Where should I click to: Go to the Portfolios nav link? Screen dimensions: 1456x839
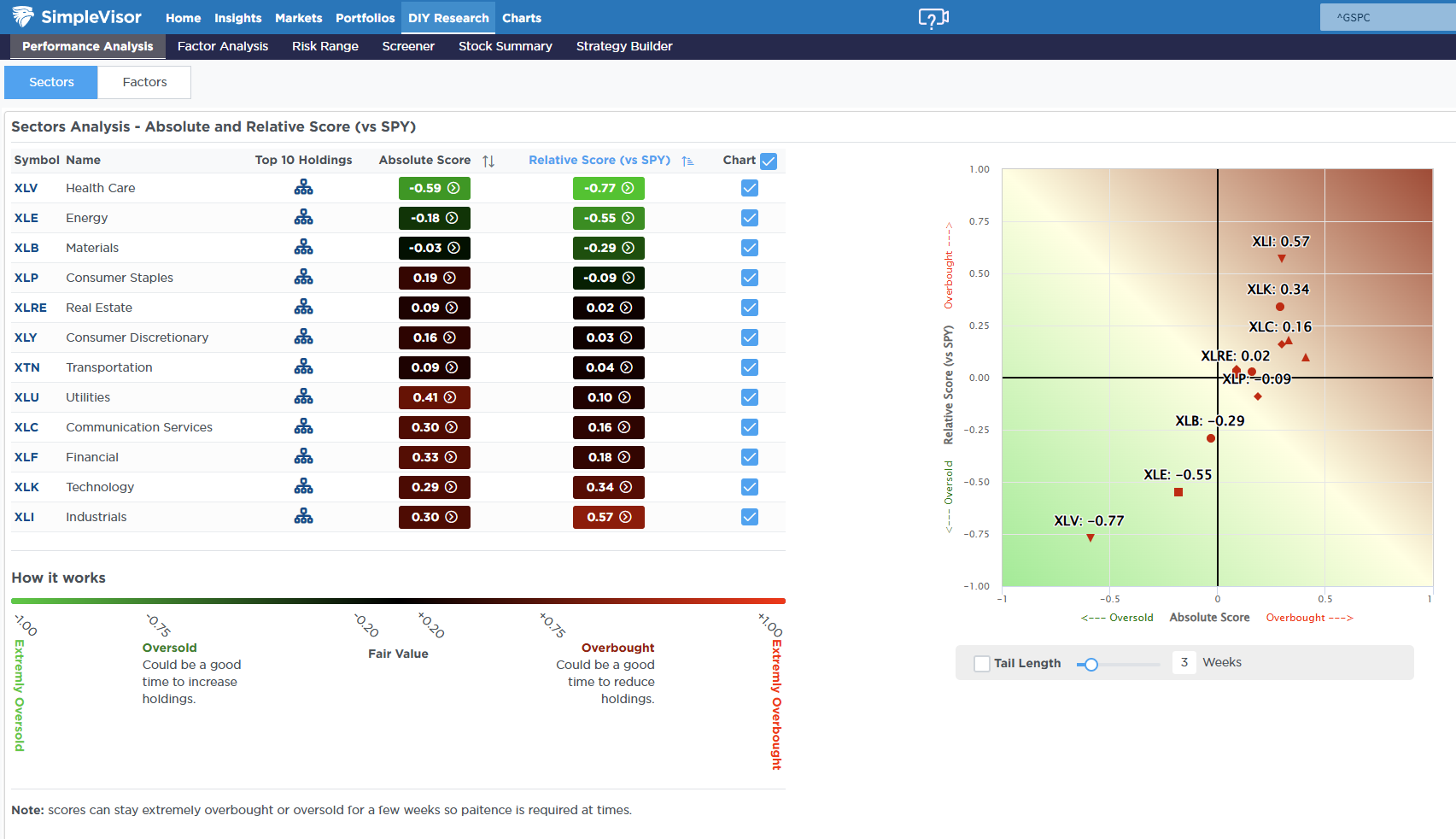point(365,18)
